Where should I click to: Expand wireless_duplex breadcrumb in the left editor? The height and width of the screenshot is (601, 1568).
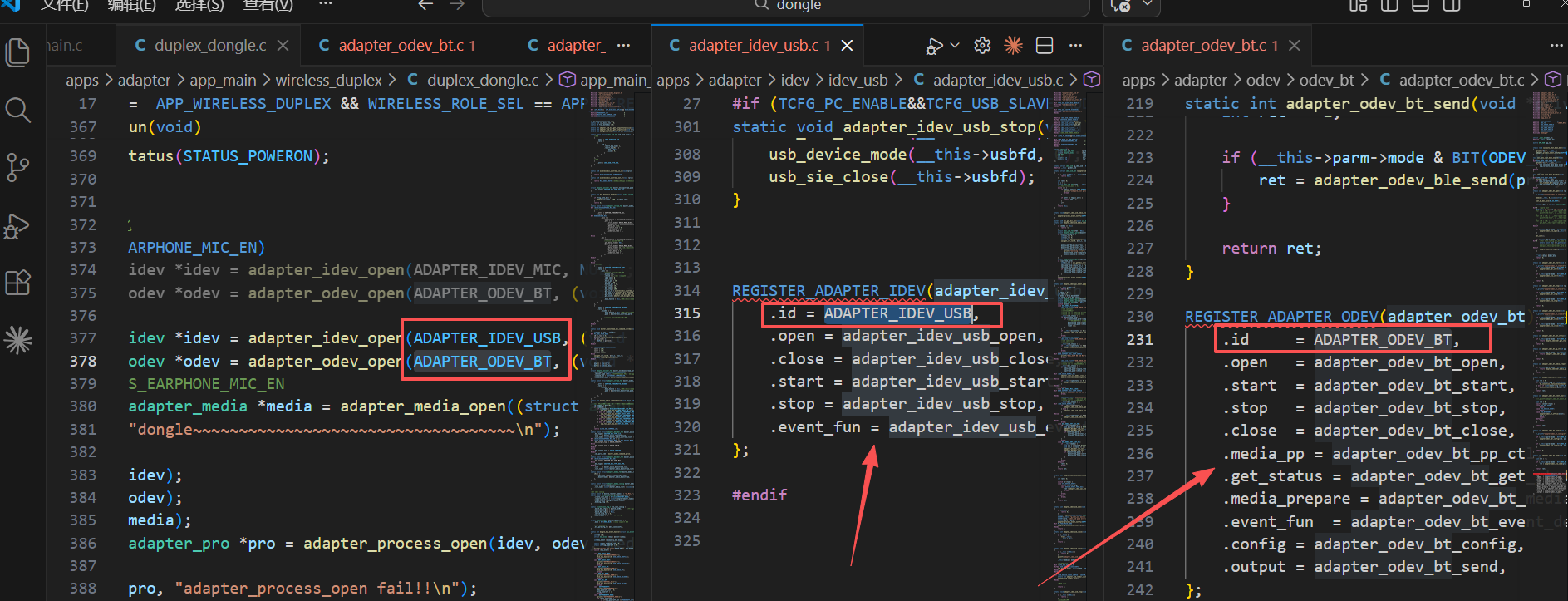click(x=329, y=81)
